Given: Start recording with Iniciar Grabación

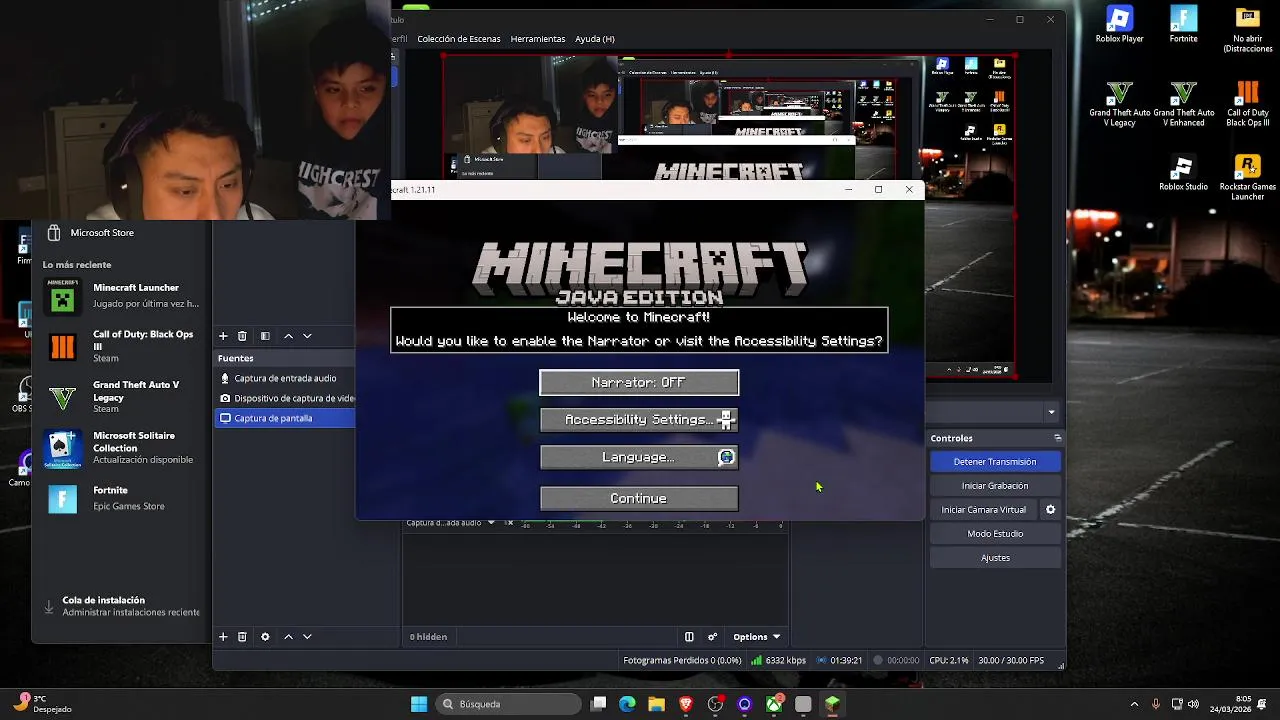Looking at the screenshot, I should pyautogui.click(x=995, y=486).
